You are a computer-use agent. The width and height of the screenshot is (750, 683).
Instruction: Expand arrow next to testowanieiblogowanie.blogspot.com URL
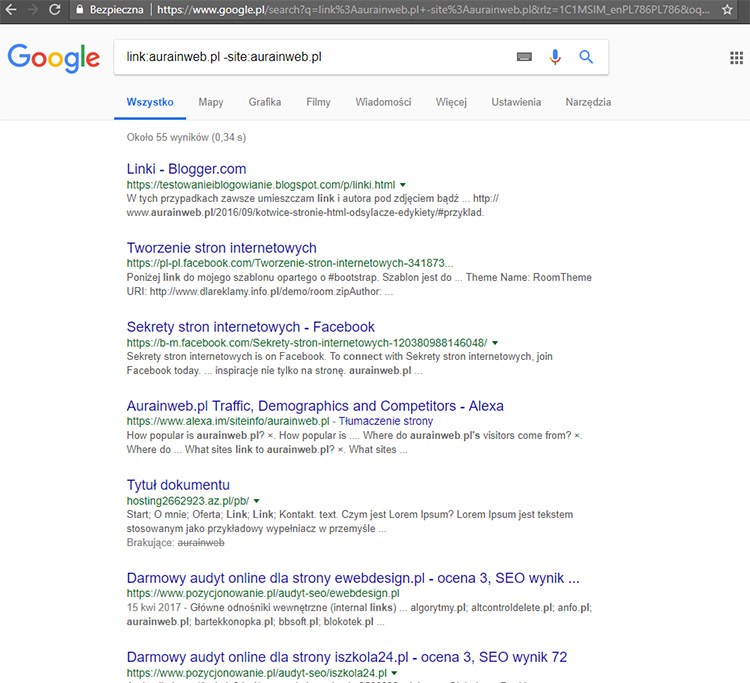click(403, 185)
